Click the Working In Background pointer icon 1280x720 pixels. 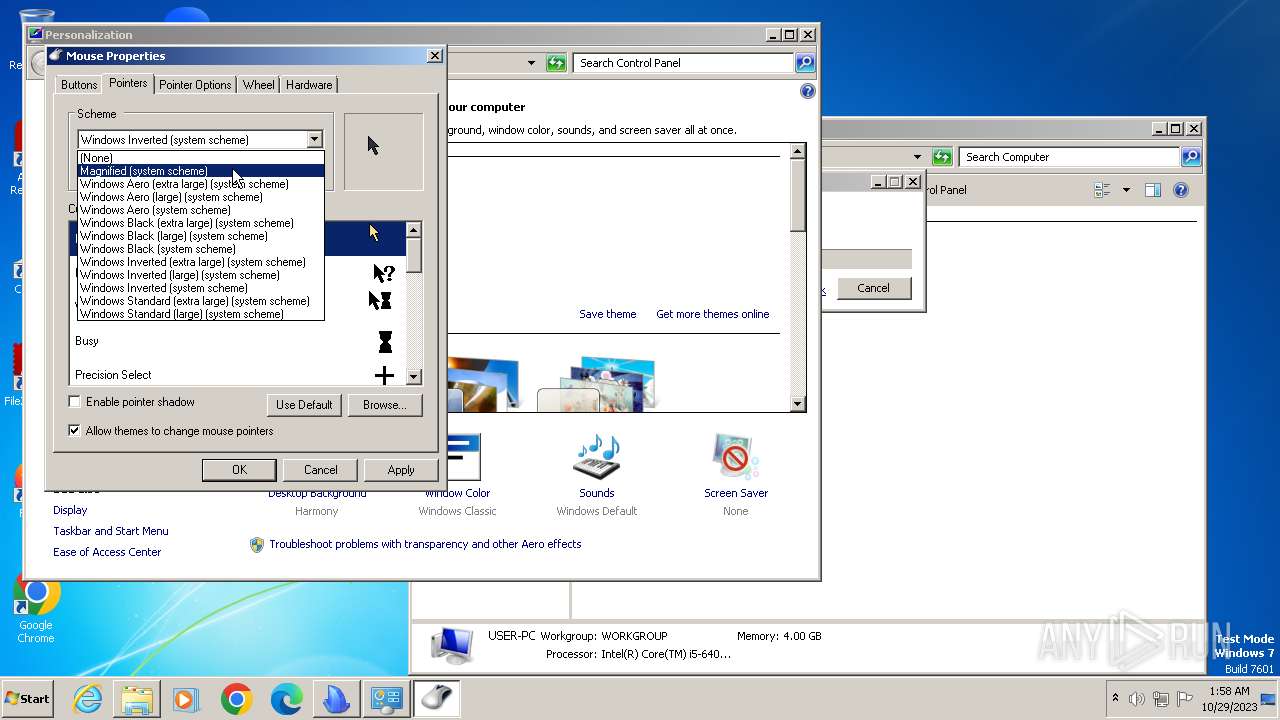(x=380, y=300)
